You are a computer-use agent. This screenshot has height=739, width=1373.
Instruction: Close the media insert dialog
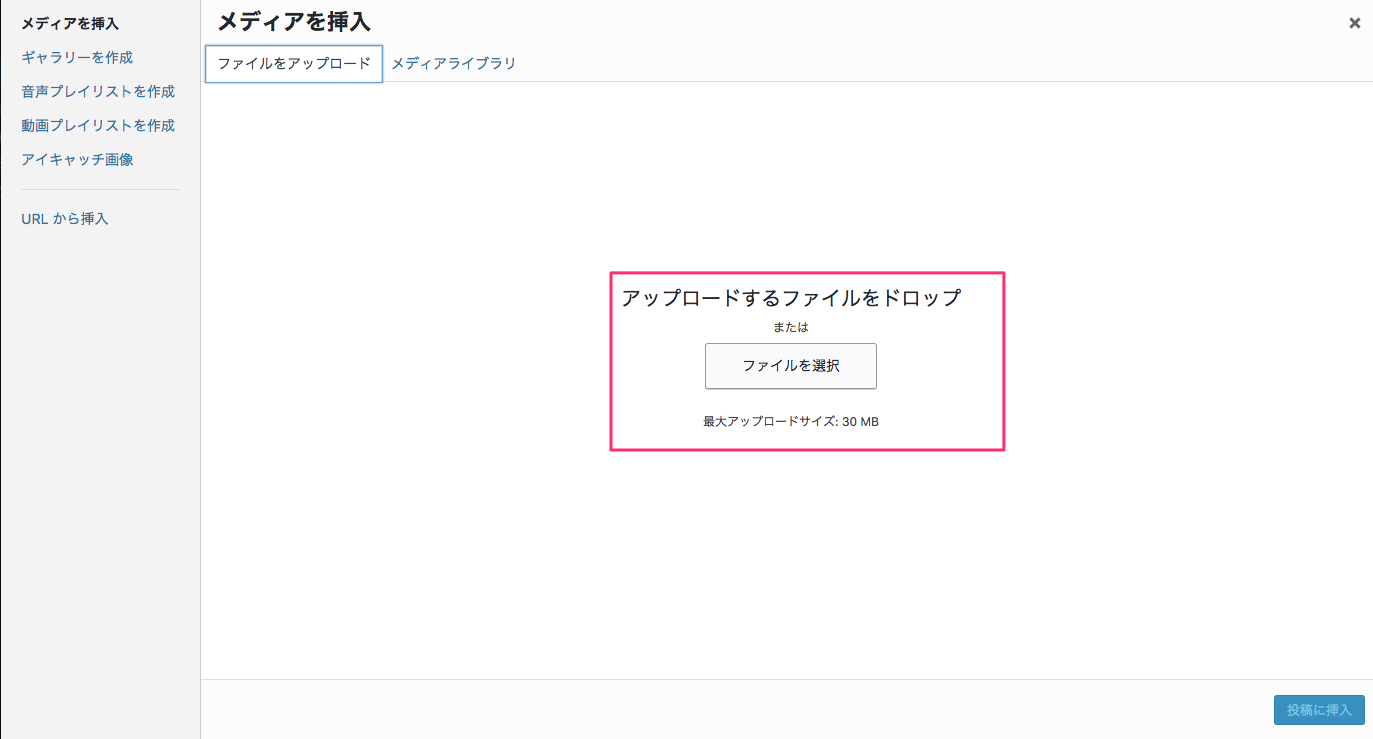point(1354,23)
